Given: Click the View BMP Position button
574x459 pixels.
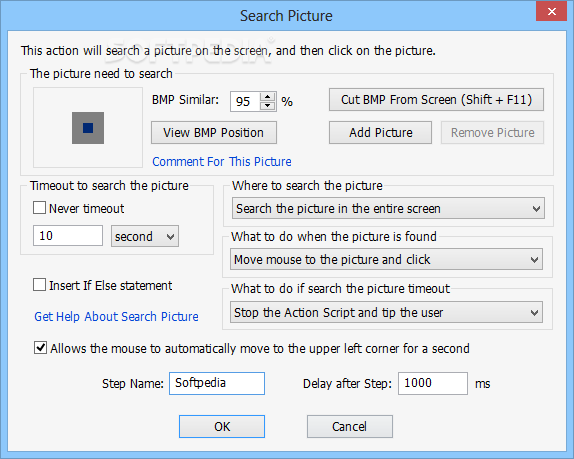Looking at the screenshot, I should (x=214, y=133).
